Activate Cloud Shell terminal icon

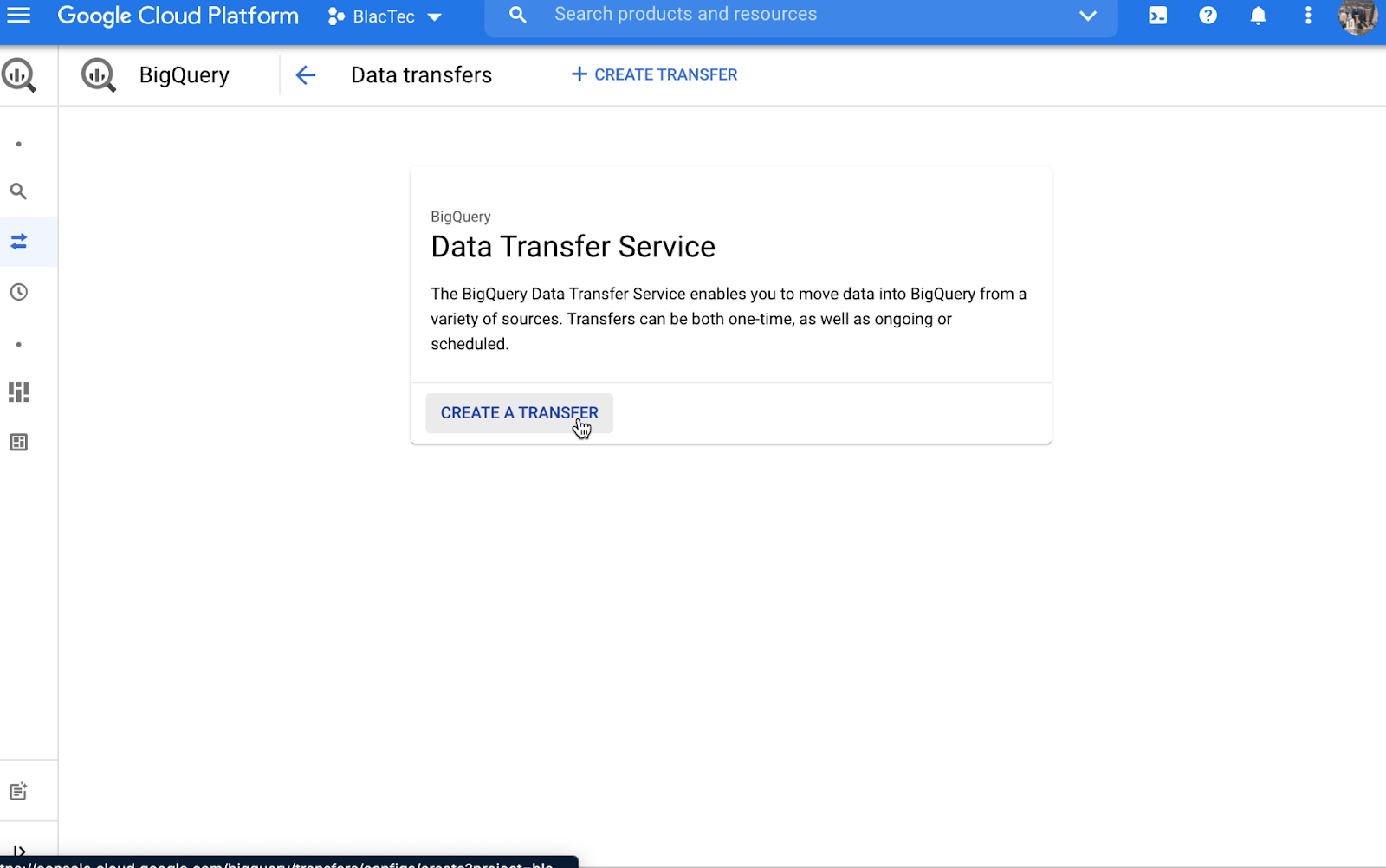[1157, 16]
